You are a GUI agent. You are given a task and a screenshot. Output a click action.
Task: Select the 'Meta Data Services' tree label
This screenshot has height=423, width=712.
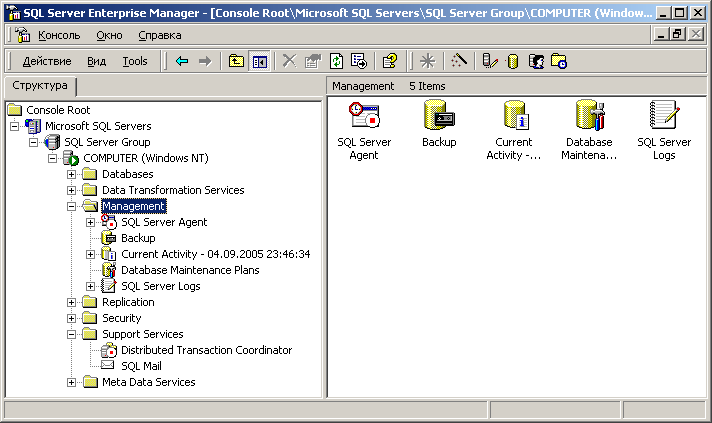148,382
